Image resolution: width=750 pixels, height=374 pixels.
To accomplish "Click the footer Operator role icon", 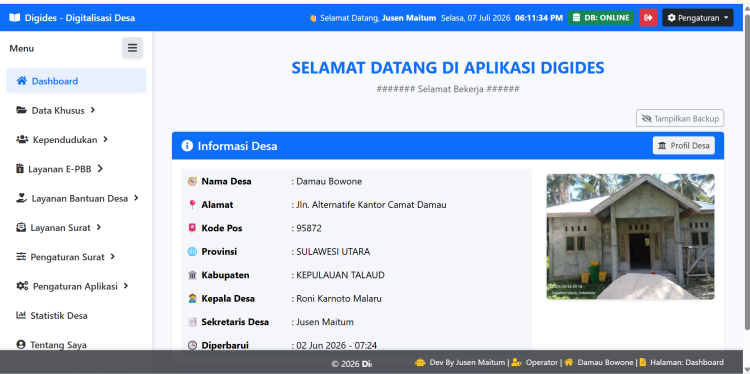I will tap(517, 363).
